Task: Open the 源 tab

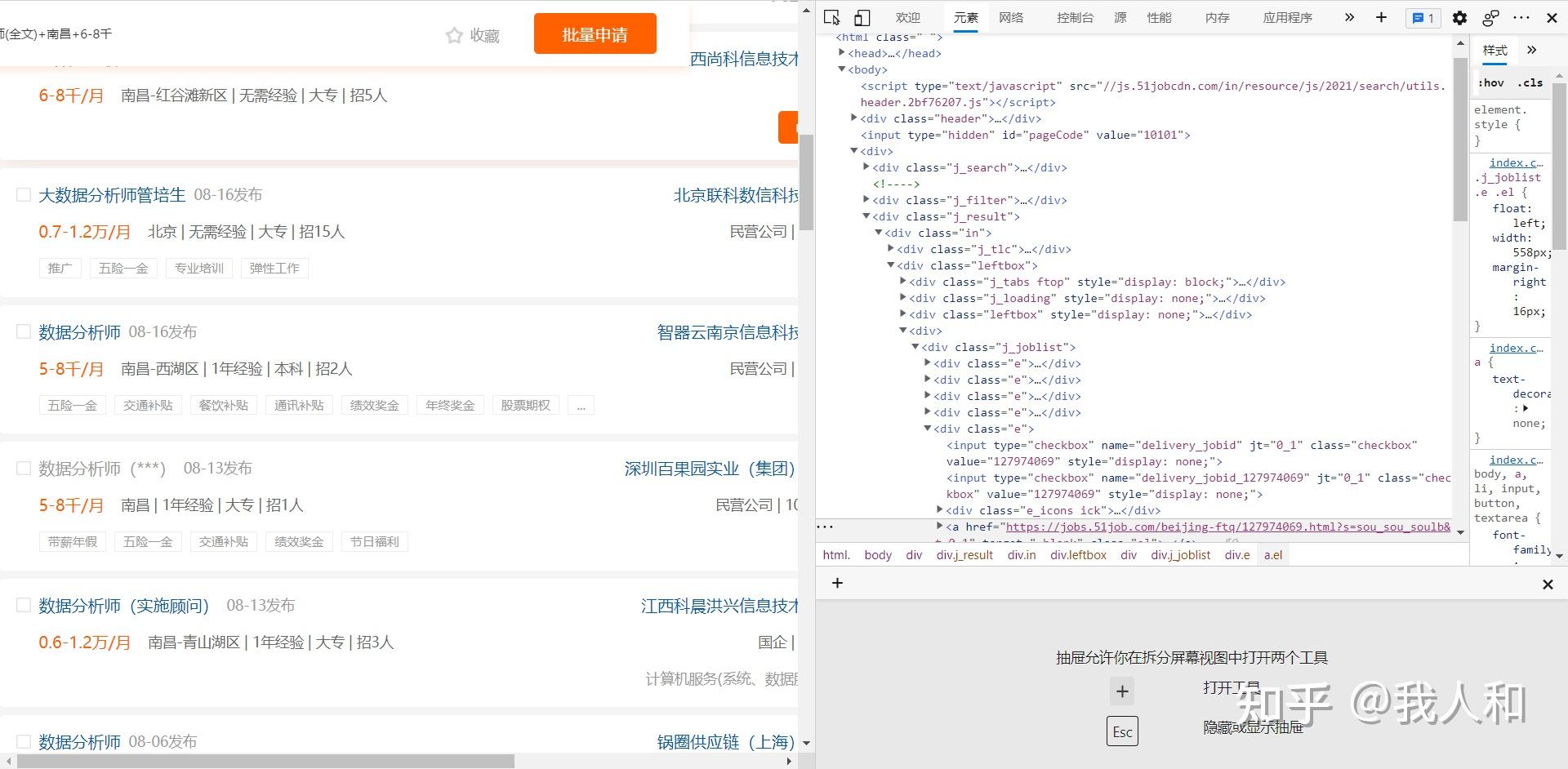Action: 1120,18
